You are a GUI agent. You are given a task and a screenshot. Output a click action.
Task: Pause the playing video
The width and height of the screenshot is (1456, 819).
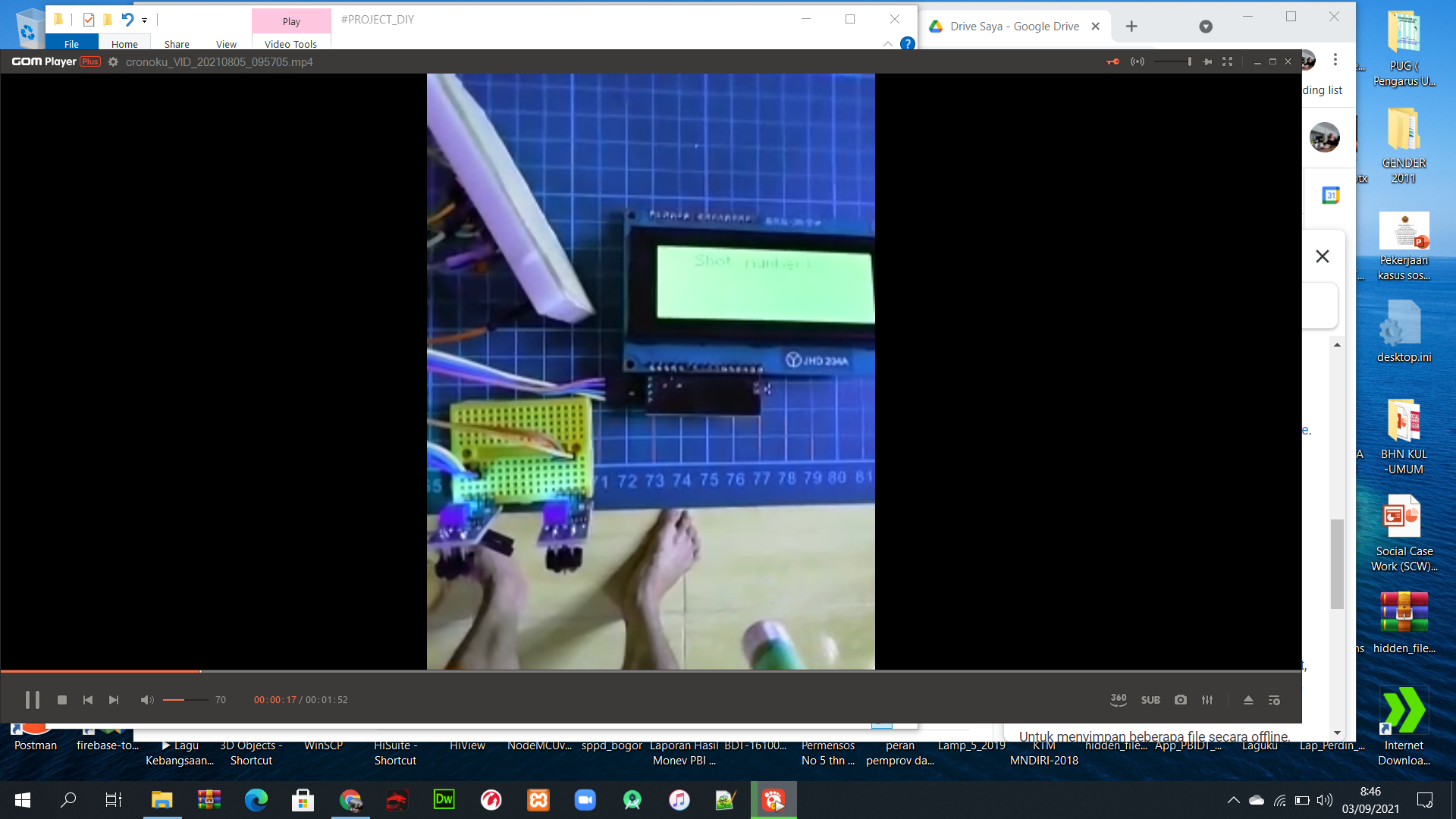tap(32, 700)
